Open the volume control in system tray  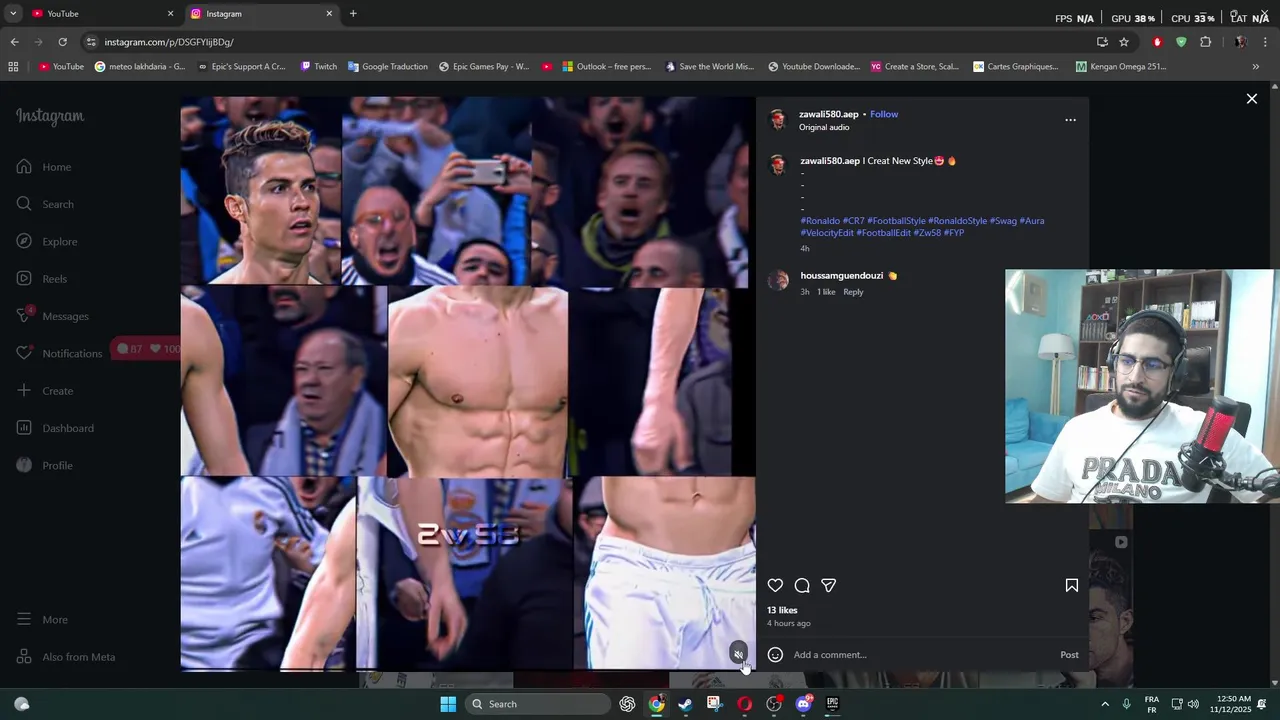click(x=1193, y=704)
